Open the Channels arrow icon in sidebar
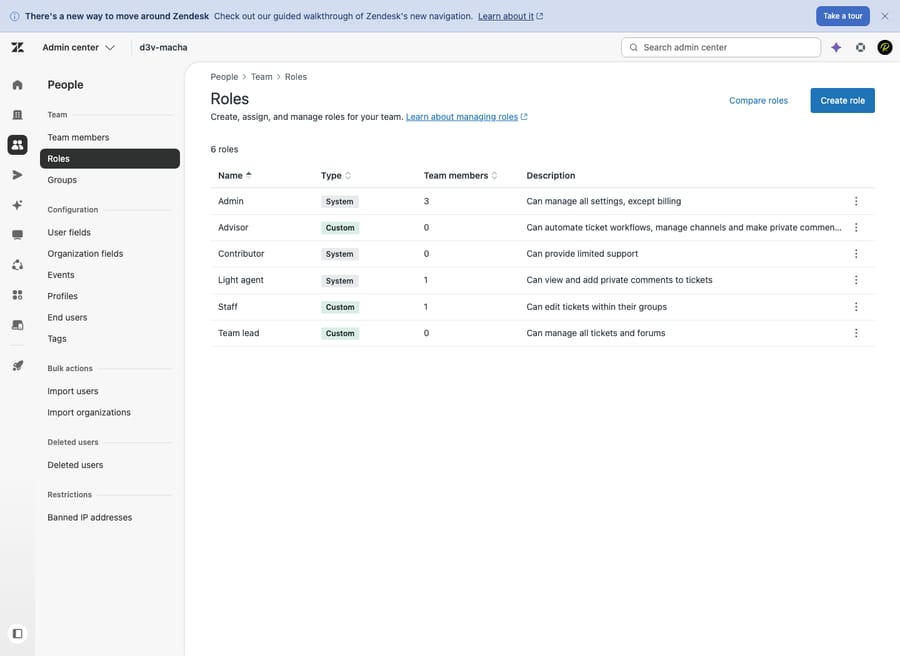 [x=17, y=175]
